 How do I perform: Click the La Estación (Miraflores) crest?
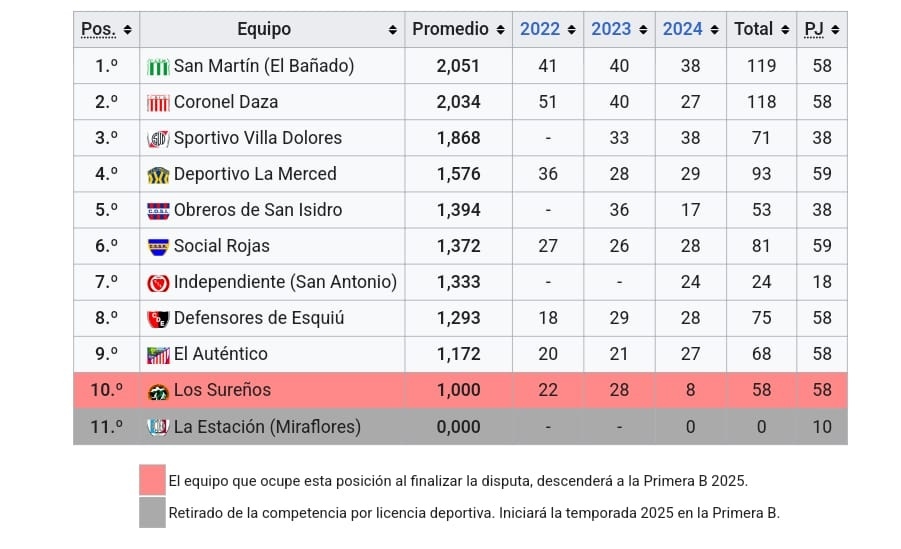(x=158, y=427)
